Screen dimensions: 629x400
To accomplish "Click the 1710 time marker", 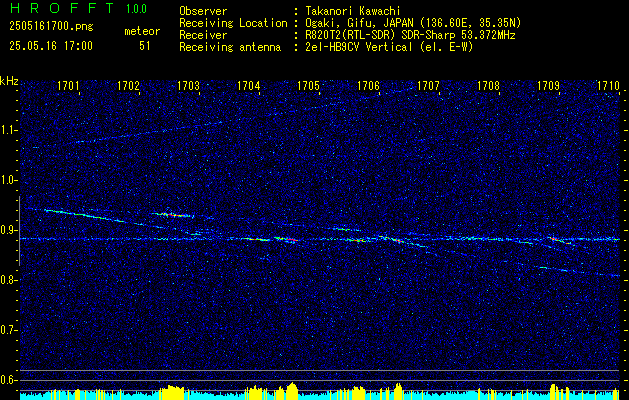I will [x=609, y=85].
